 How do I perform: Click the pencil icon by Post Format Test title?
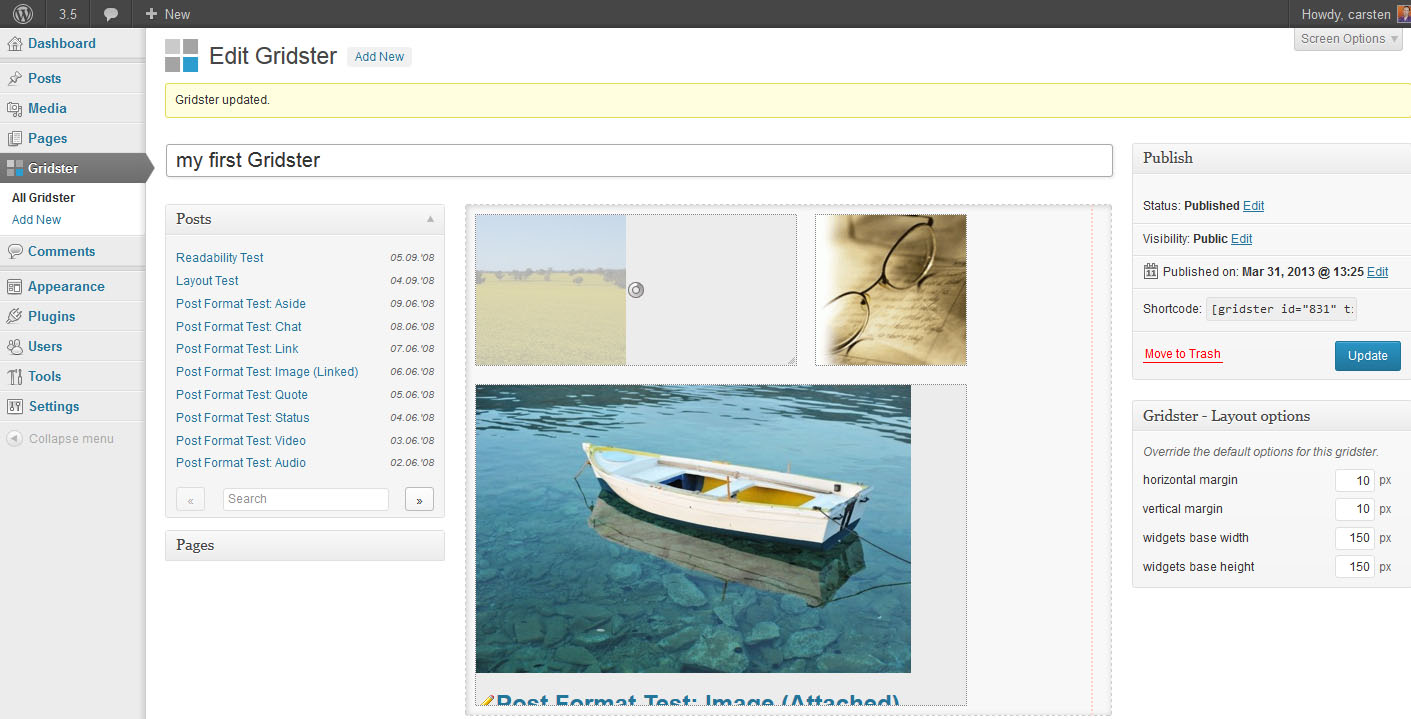click(x=487, y=702)
